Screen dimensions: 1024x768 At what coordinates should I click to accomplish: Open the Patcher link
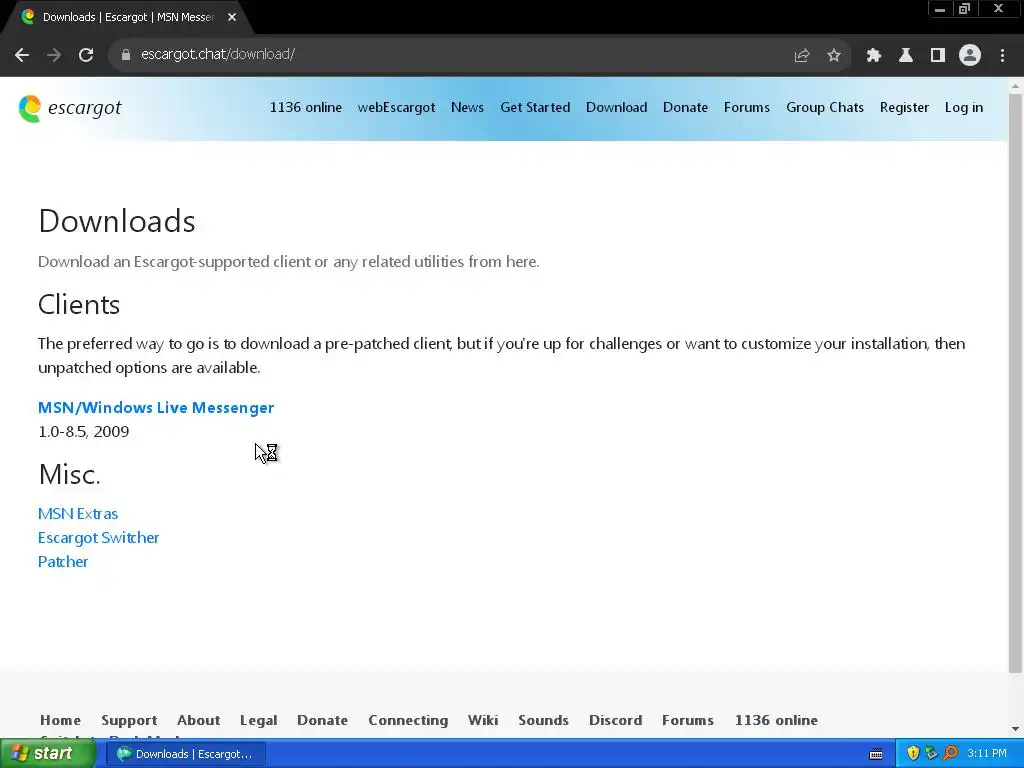pos(63,562)
